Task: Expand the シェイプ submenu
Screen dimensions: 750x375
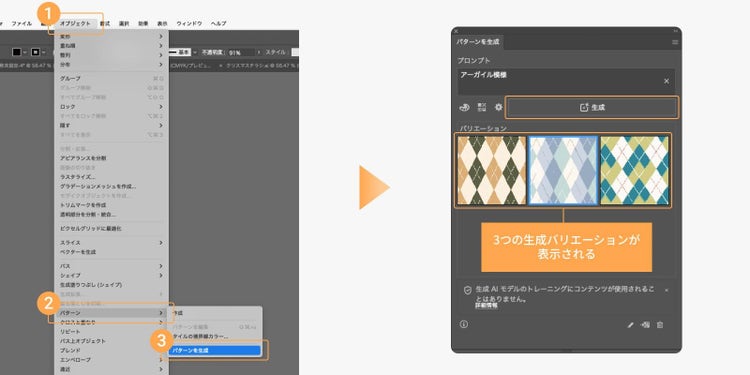Action: pyautogui.click(x=111, y=276)
